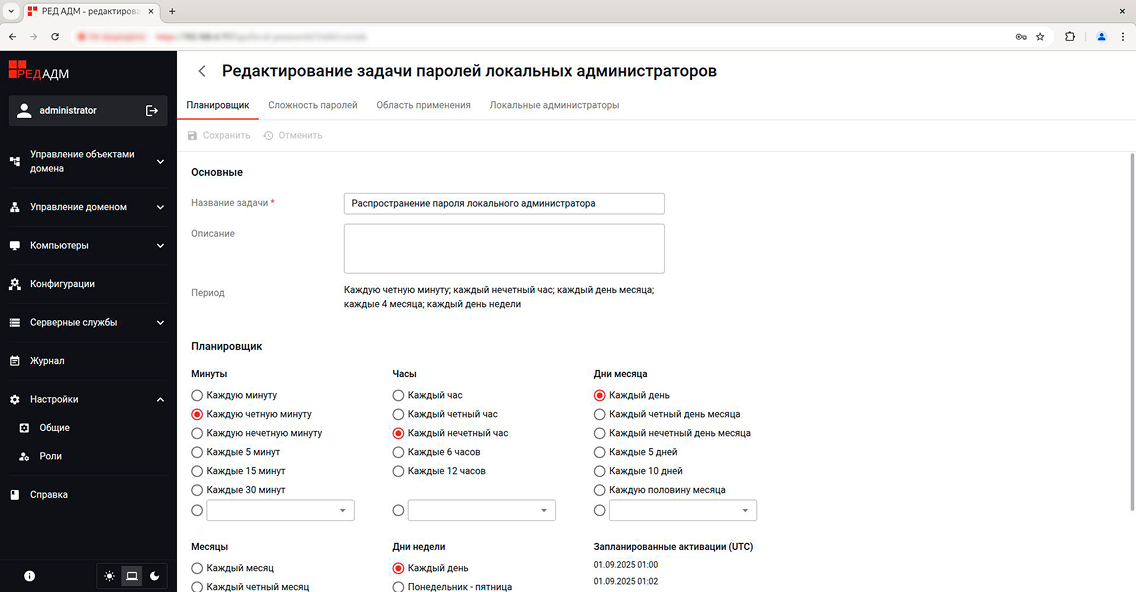The width and height of the screenshot is (1136, 592).
Task: Click the administrator user avatar icon
Action: point(24,110)
